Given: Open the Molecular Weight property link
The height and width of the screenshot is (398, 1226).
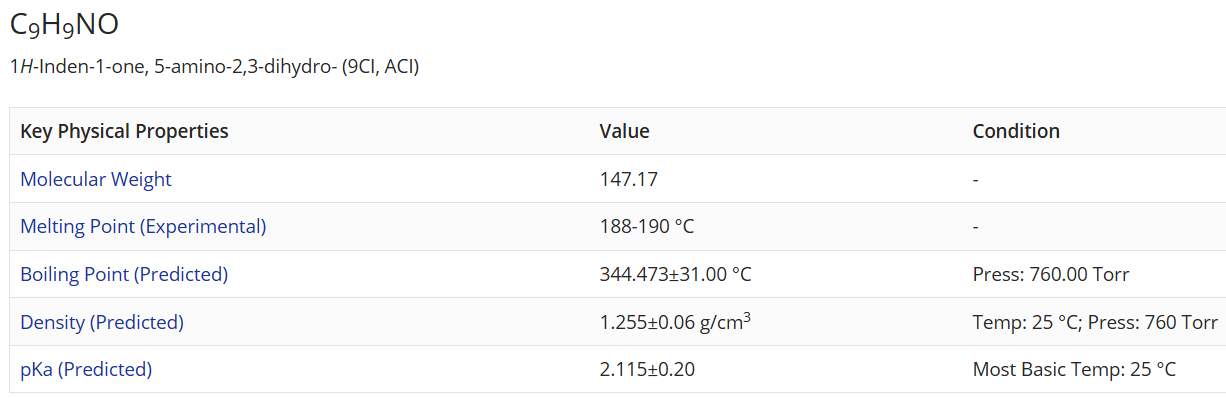Looking at the screenshot, I should pyautogui.click(x=96, y=179).
